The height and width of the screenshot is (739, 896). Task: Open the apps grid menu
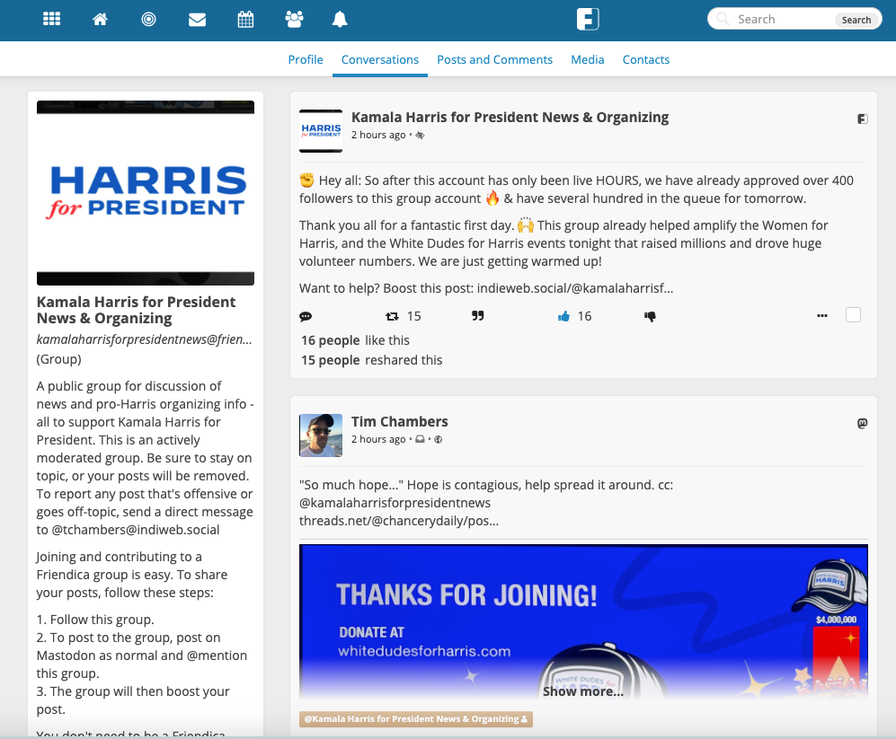(x=51, y=19)
